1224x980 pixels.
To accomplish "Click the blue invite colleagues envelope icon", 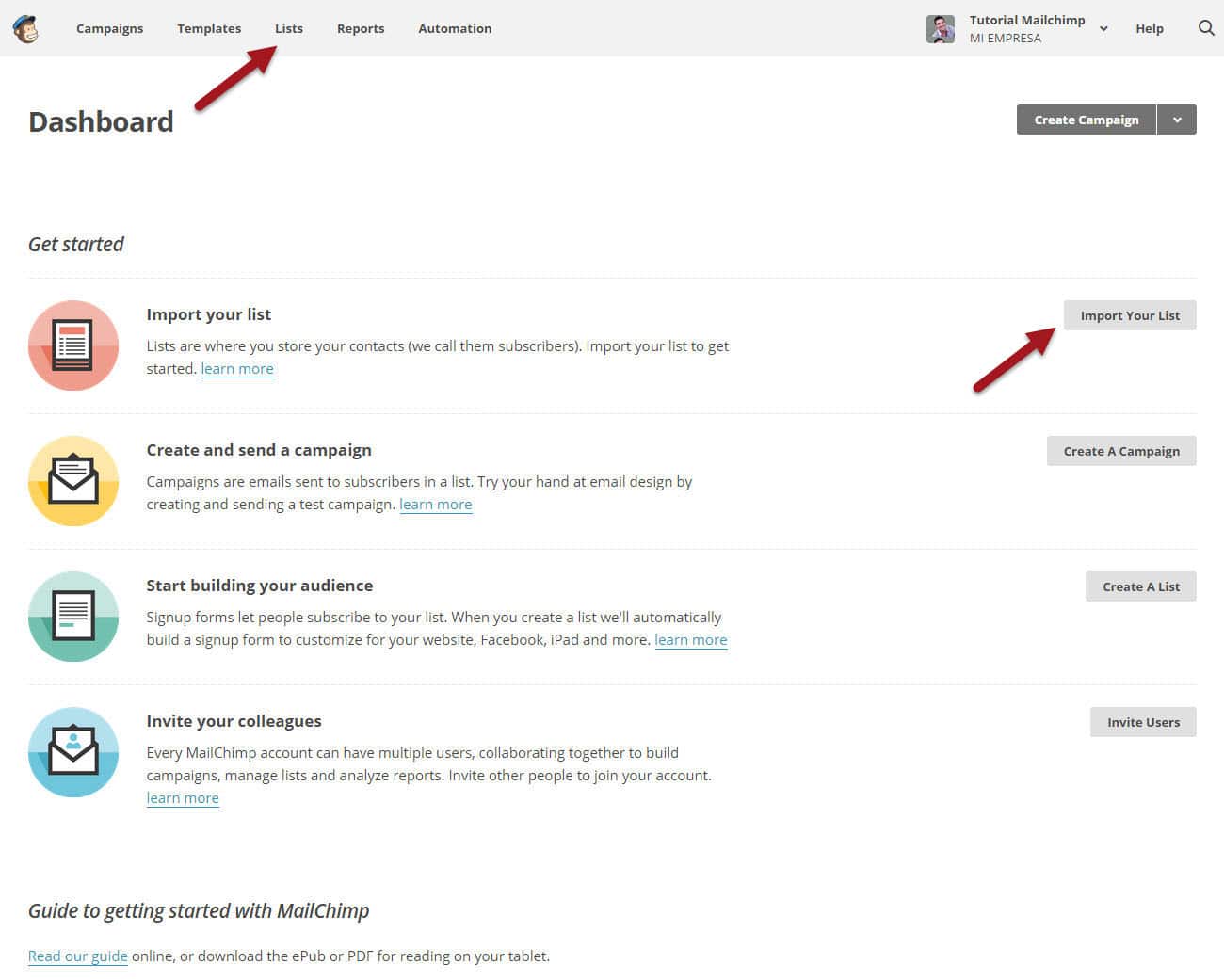I will pos(73,752).
